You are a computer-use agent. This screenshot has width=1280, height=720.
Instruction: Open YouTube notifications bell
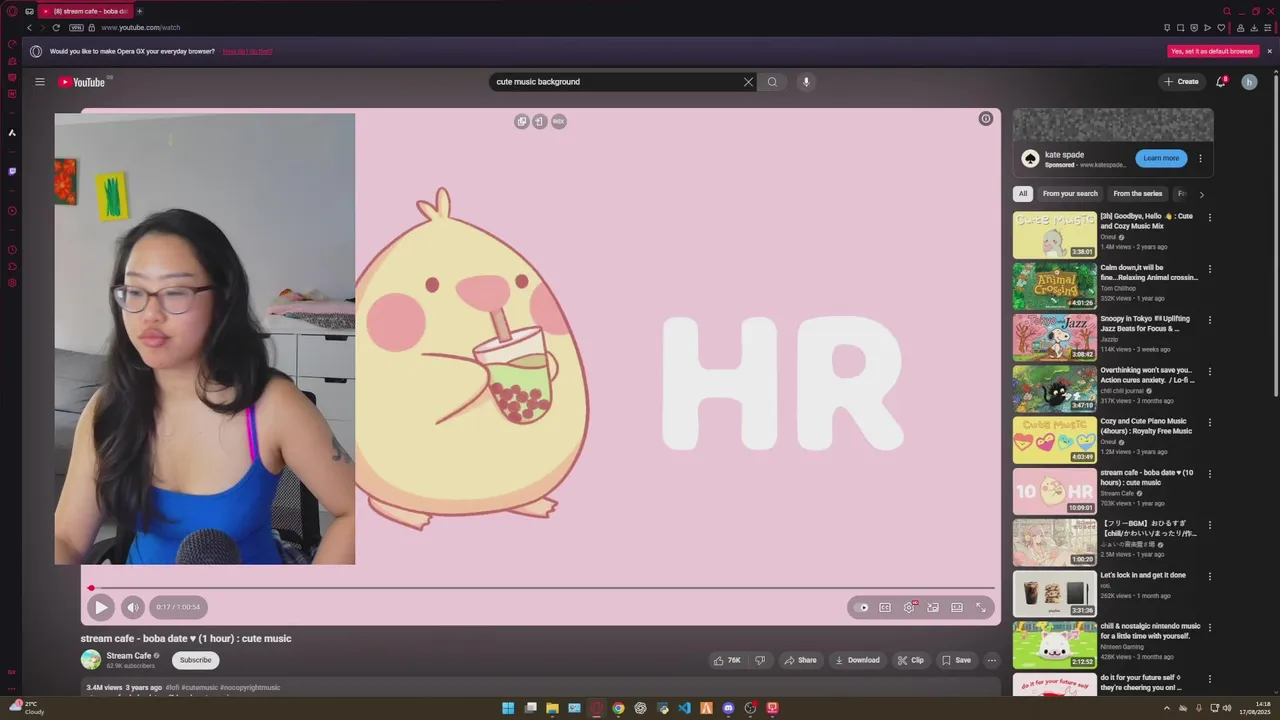click(x=1220, y=82)
